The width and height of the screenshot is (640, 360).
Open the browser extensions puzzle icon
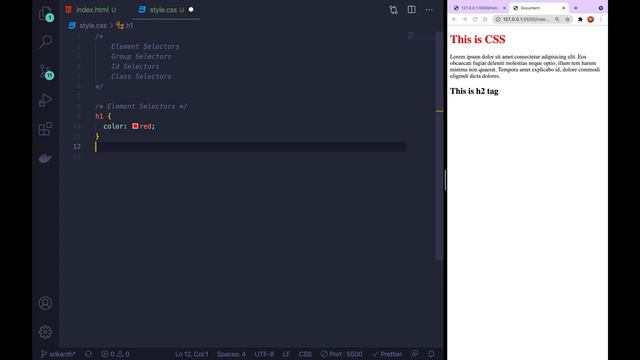tap(580, 19)
